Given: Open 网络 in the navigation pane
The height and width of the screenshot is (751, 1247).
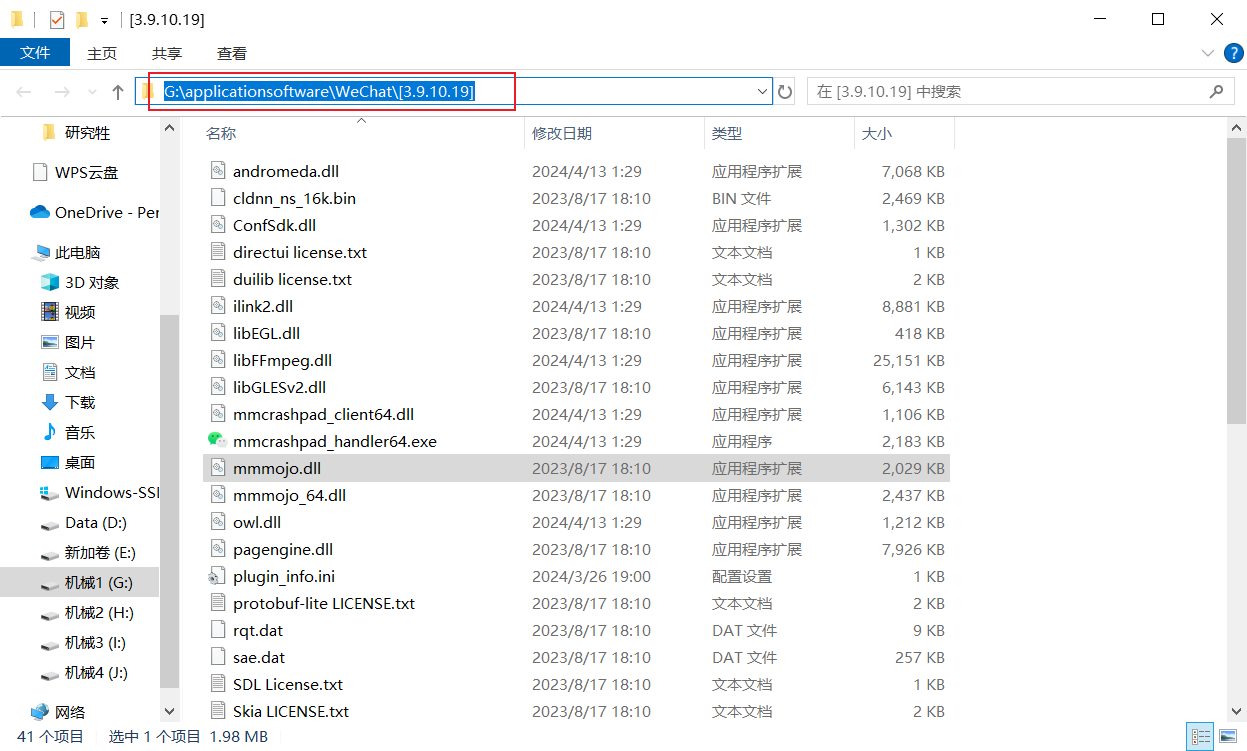Looking at the screenshot, I should (x=57, y=712).
